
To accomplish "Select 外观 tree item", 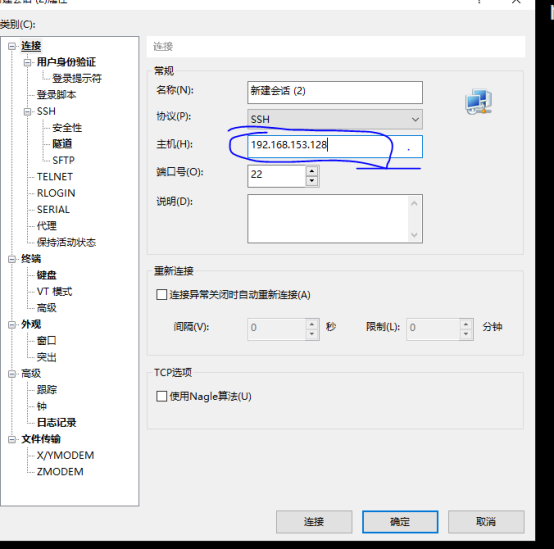I will (31, 324).
